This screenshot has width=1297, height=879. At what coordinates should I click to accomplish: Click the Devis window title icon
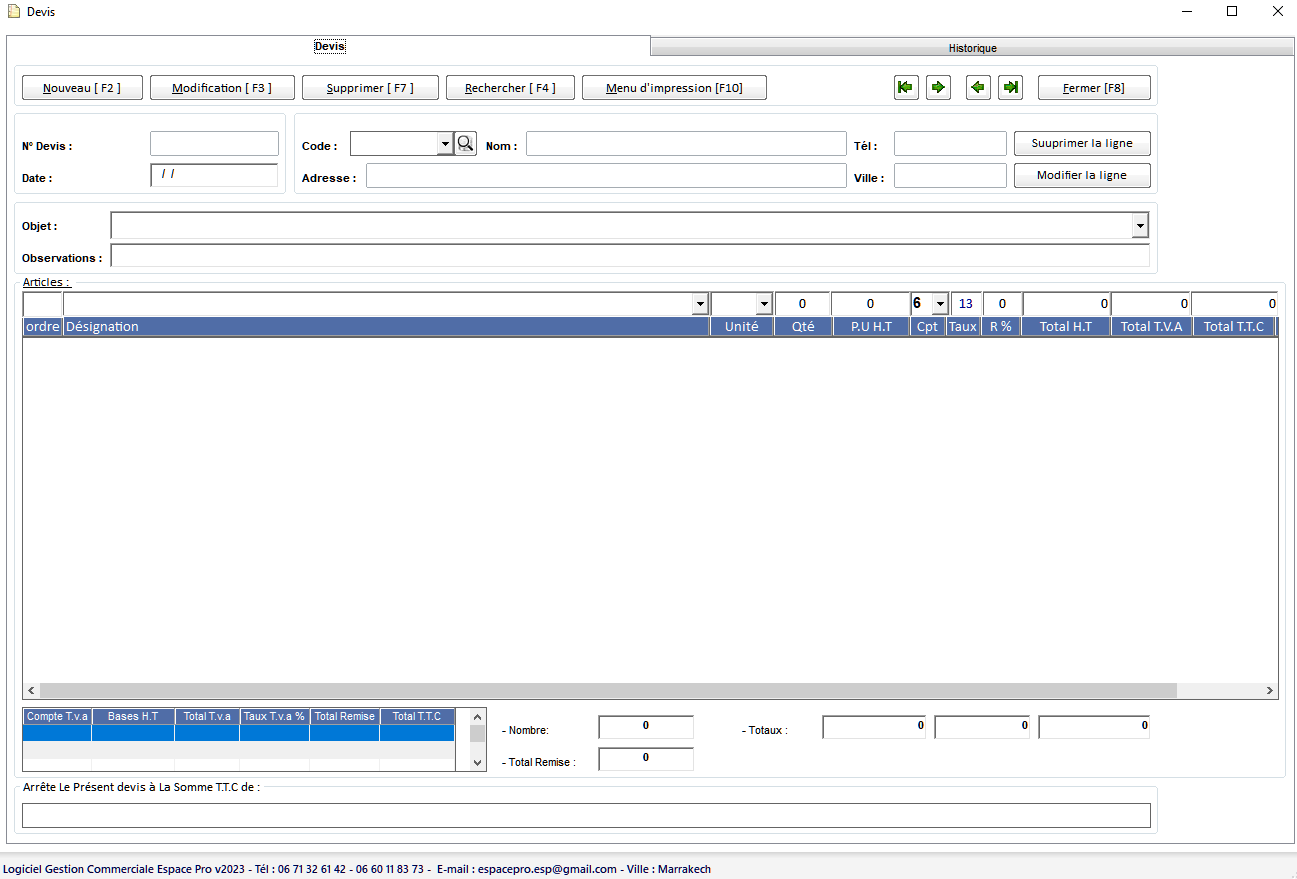(x=14, y=12)
